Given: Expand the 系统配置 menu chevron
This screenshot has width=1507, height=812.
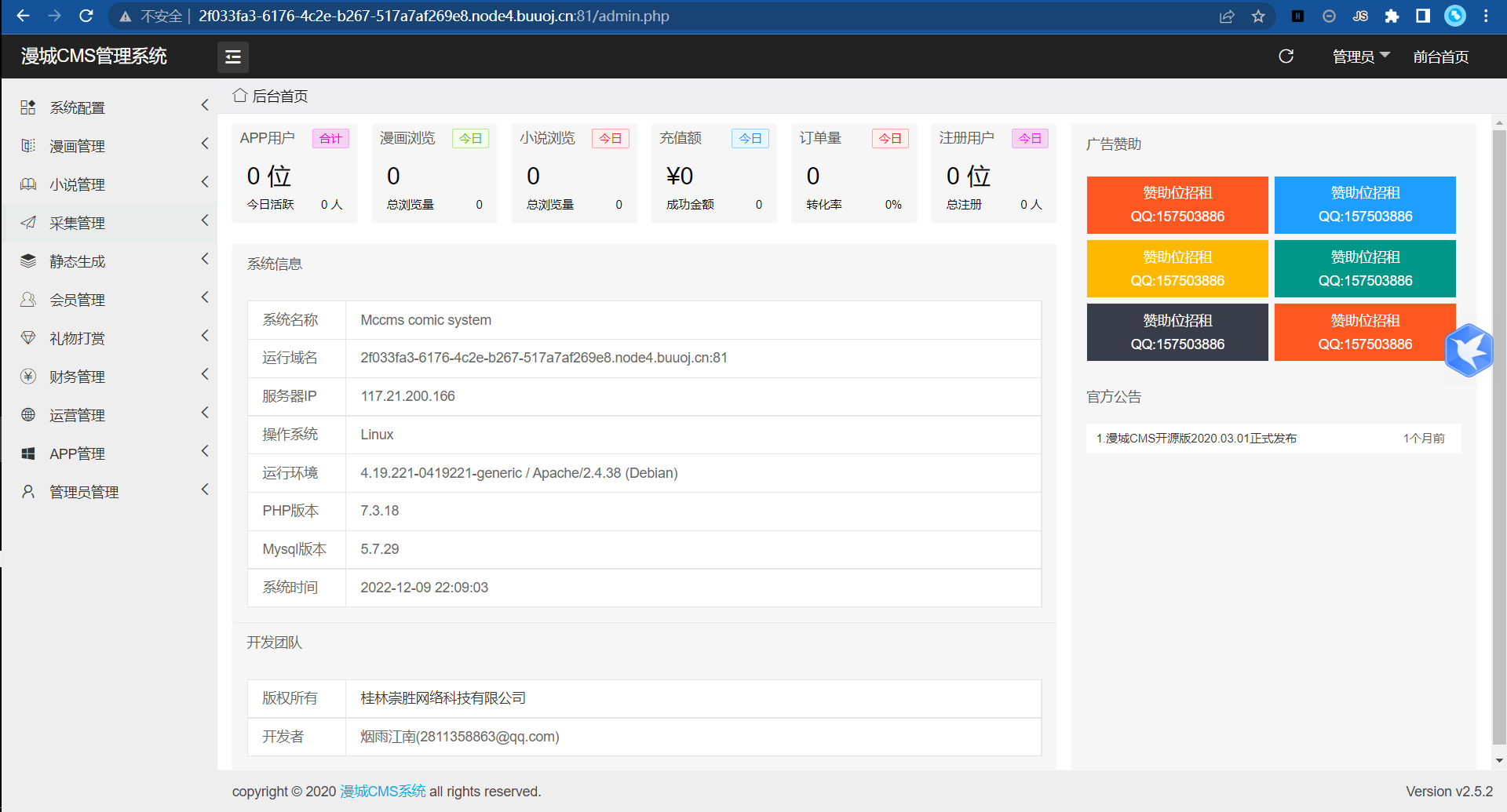Looking at the screenshot, I should click(205, 105).
